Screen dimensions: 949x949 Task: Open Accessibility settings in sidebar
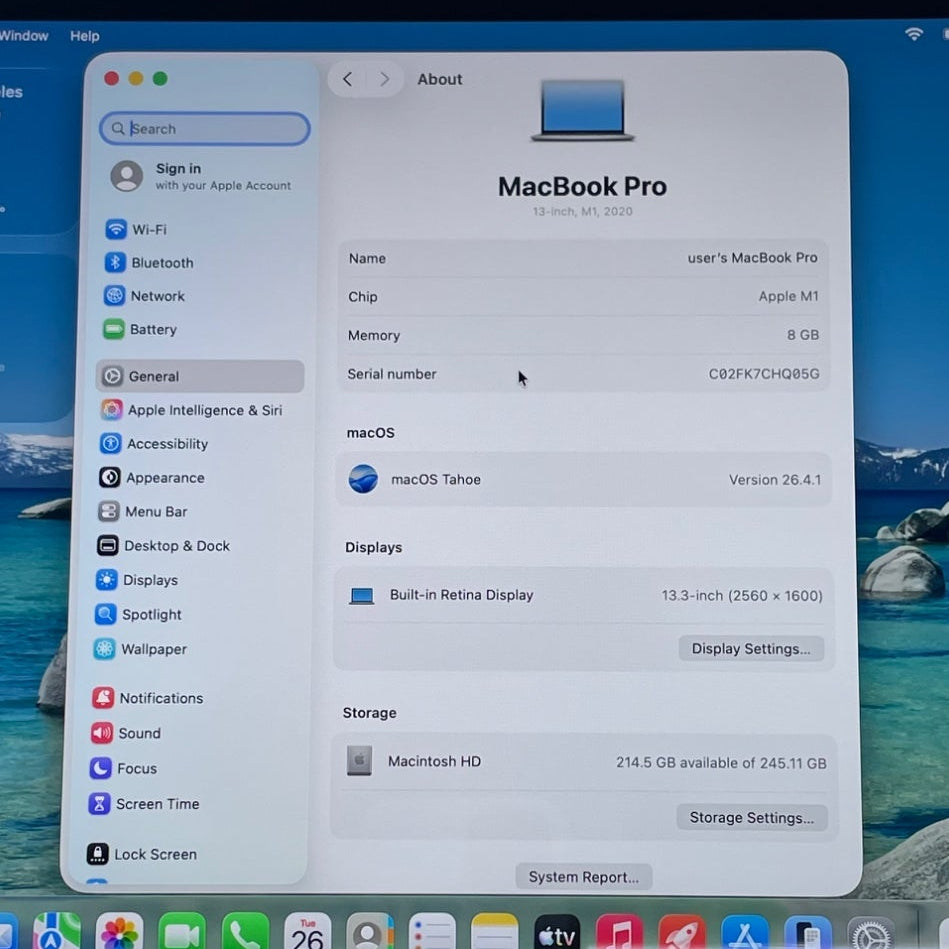[x=154, y=444]
